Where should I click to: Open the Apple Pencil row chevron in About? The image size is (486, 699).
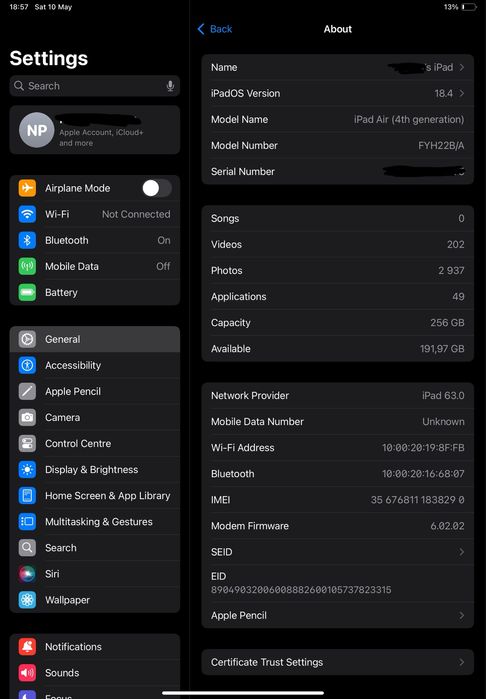[x=462, y=615]
